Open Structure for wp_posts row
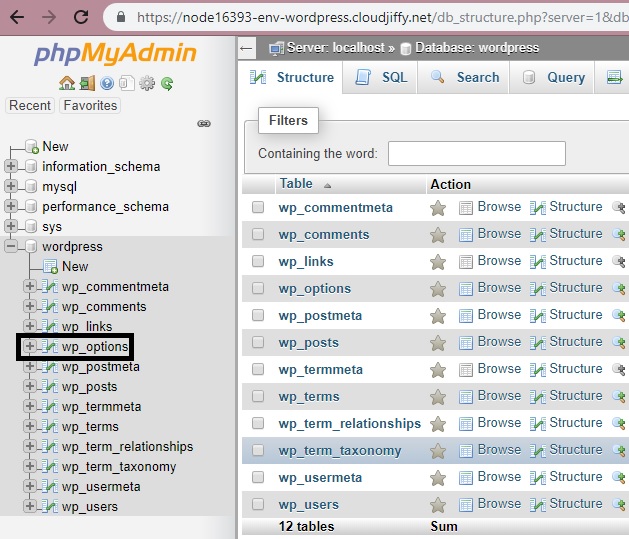Image resolution: width=629 pixels, height=539 pixels. tap(566, 342)
